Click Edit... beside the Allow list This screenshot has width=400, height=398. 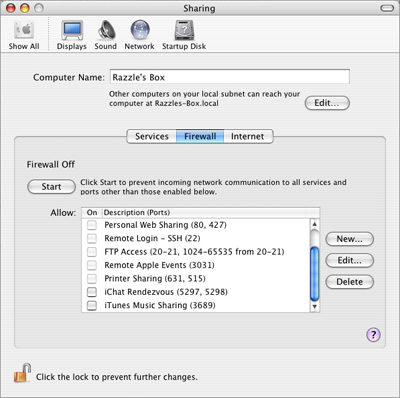coord(349,260)
